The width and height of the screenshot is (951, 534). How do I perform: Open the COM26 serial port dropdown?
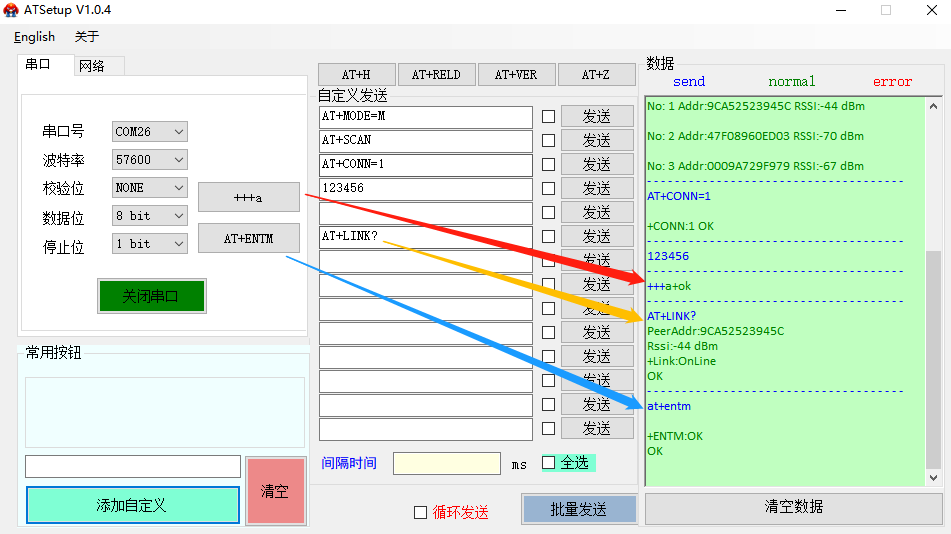150,132
